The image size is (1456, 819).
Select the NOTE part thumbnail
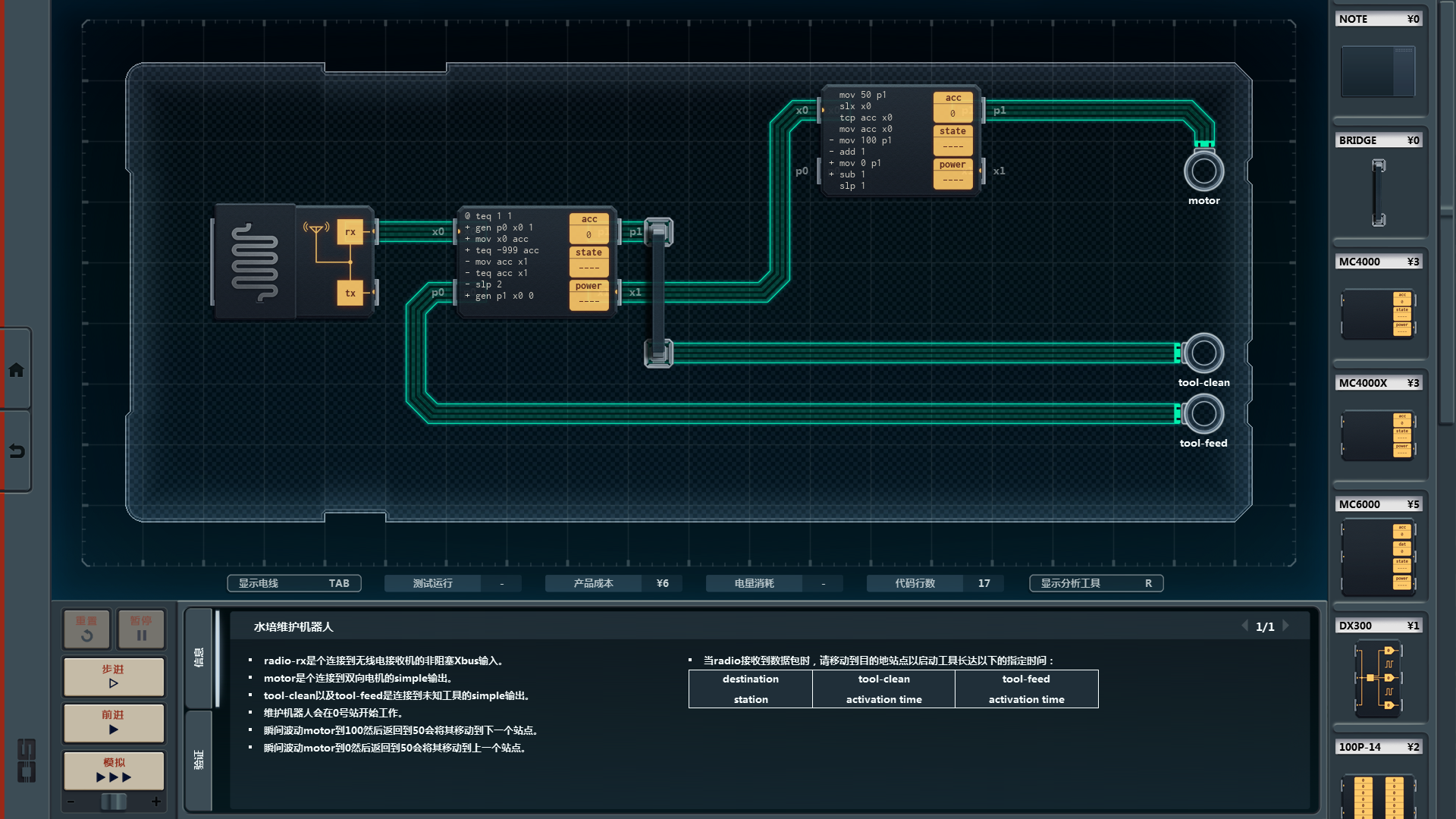(x=1378, y=71)
